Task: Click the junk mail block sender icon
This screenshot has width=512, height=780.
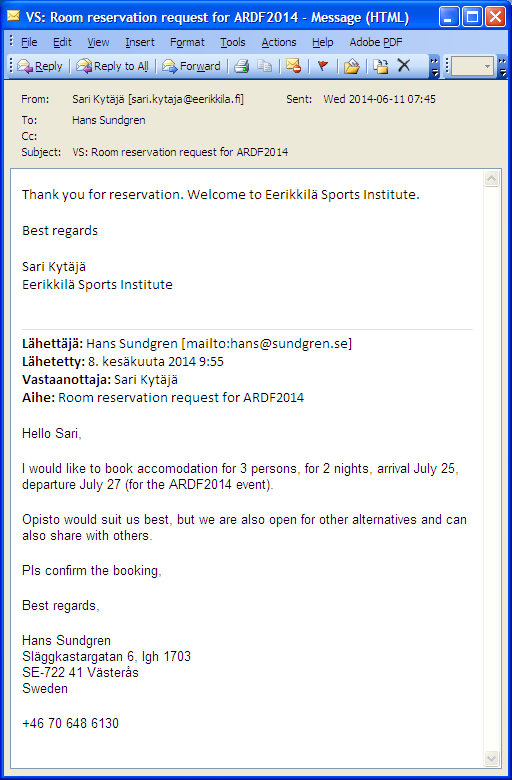Action: 294,66
